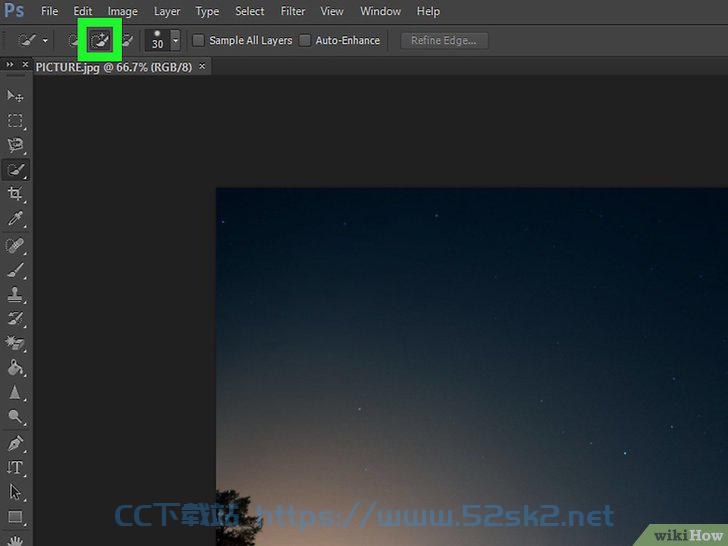Enable Auto-Enhance checkbox
The width and height of the screenshot is (728, 546).
305,40
